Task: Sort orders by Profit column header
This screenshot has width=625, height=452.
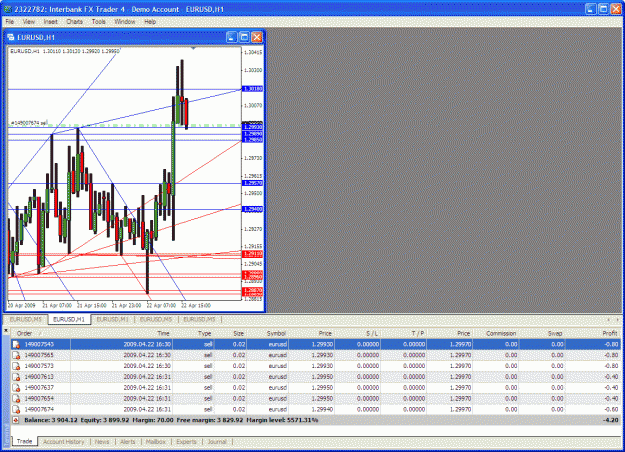Action: click(x=610, y=333)
